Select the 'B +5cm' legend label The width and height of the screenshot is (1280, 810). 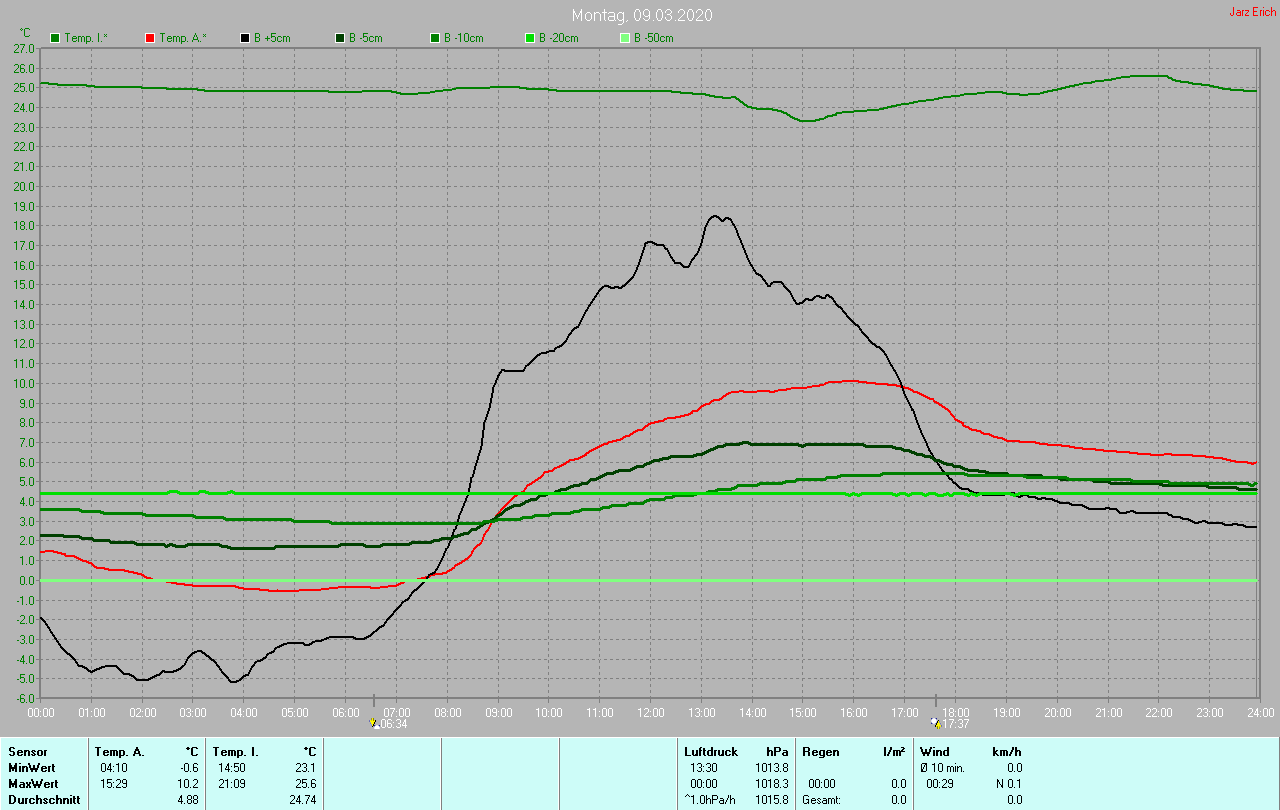[x=272, y=38]
